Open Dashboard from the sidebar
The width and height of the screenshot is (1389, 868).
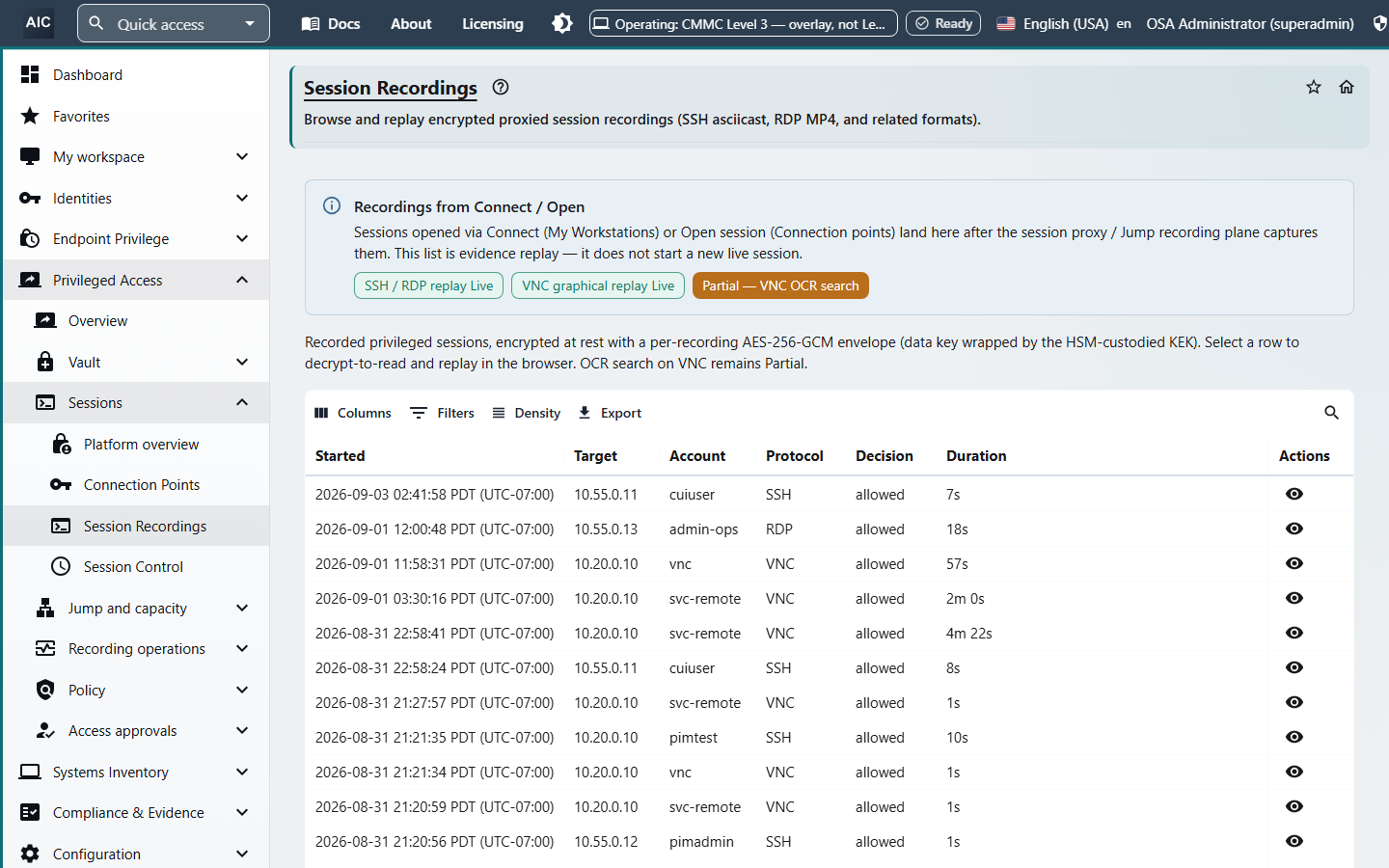coord(136,74)
